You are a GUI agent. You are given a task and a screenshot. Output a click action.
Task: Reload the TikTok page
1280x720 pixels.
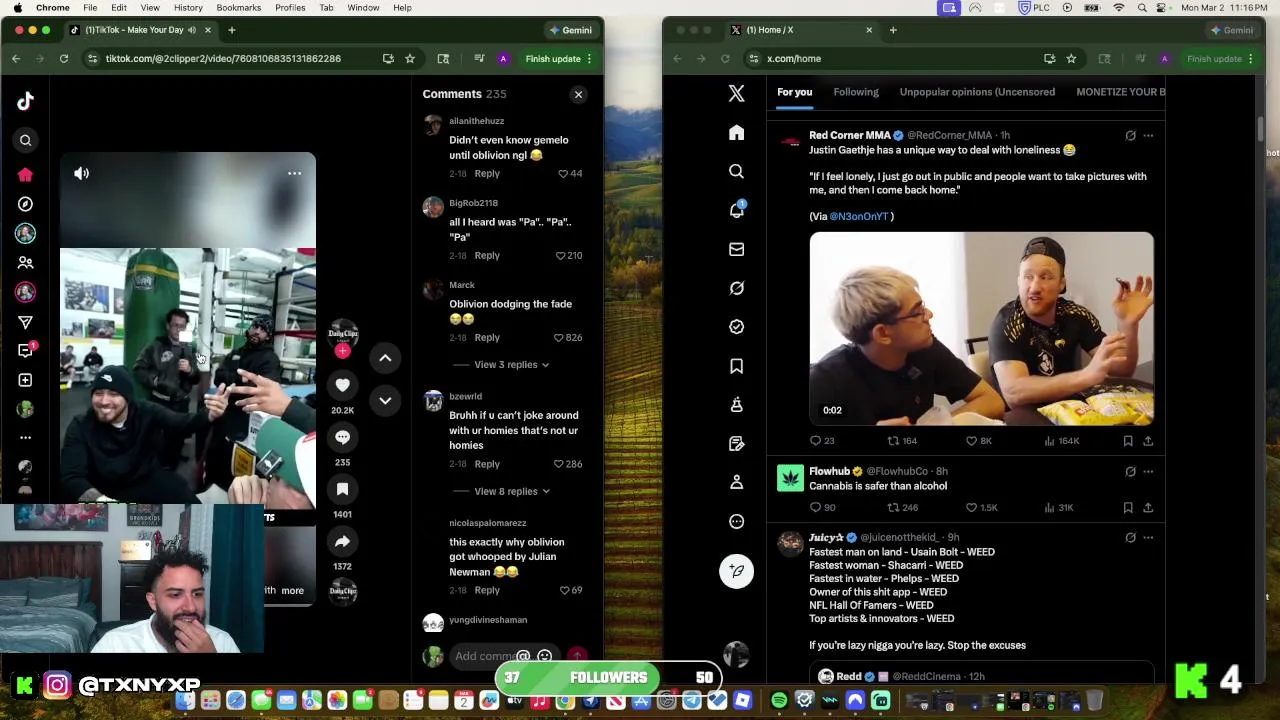pos(64,59)
